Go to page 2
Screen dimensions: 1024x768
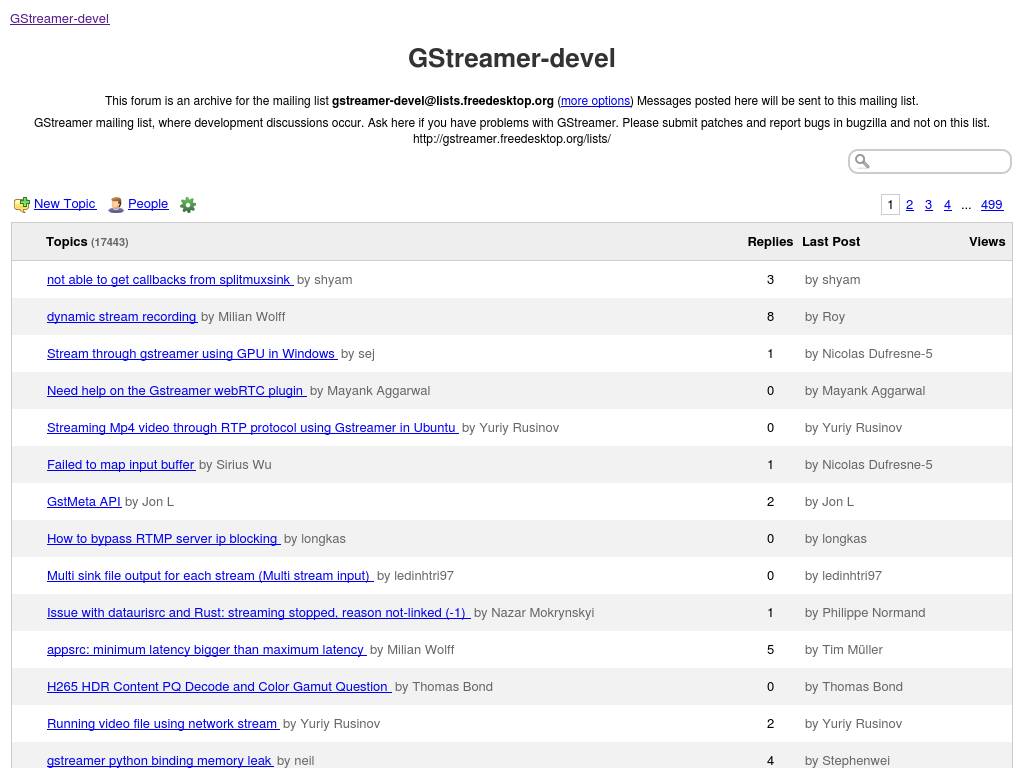pyautogui.click(x=910, y=204)
